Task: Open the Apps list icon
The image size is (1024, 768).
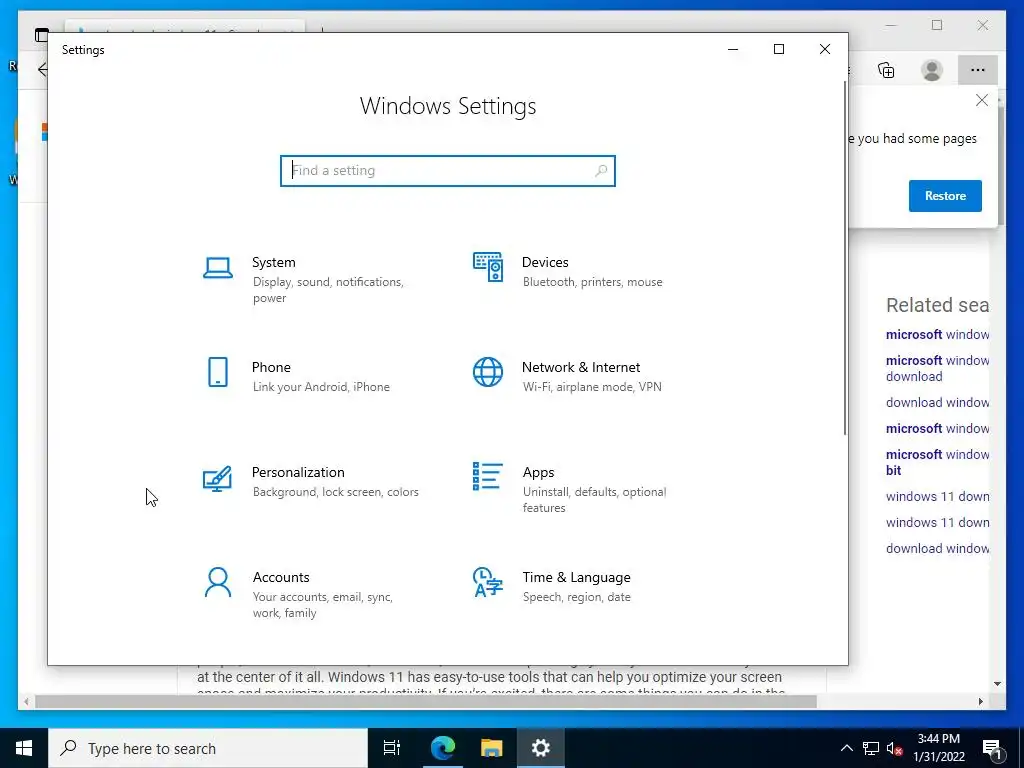Action: pos(488,476)
